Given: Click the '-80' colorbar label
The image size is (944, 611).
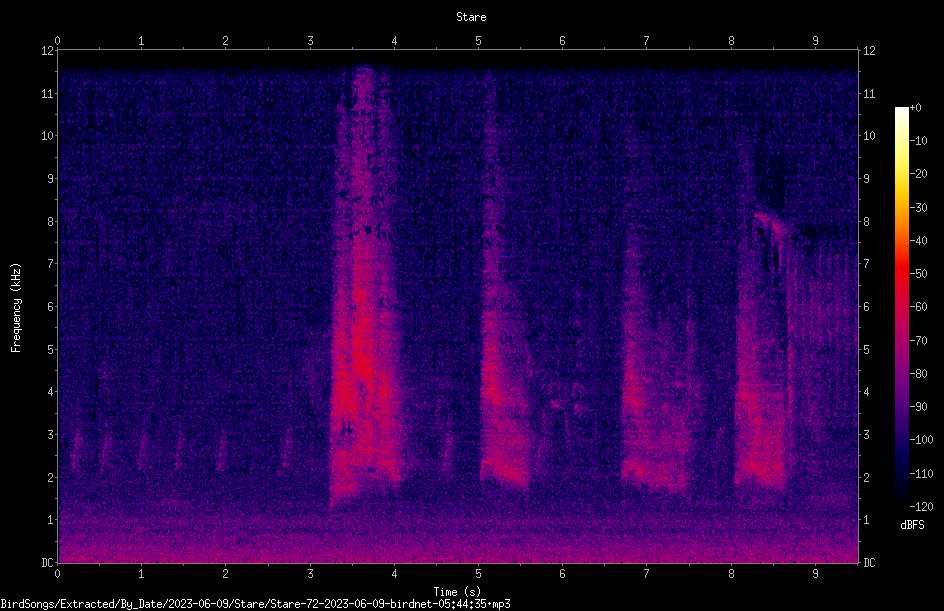Looking at the screenshot, I should tap(918, 373).
